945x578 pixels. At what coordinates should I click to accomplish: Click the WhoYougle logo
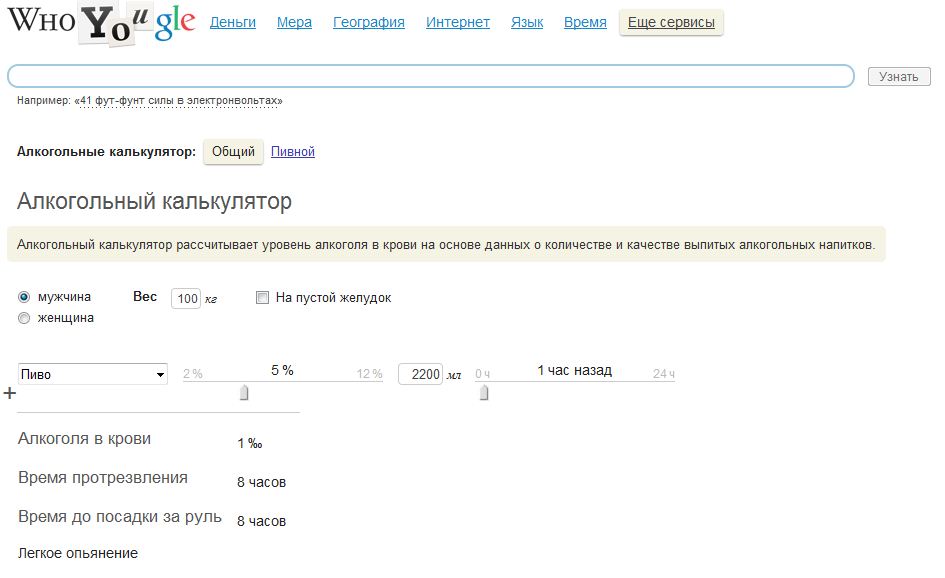point(101,24)
